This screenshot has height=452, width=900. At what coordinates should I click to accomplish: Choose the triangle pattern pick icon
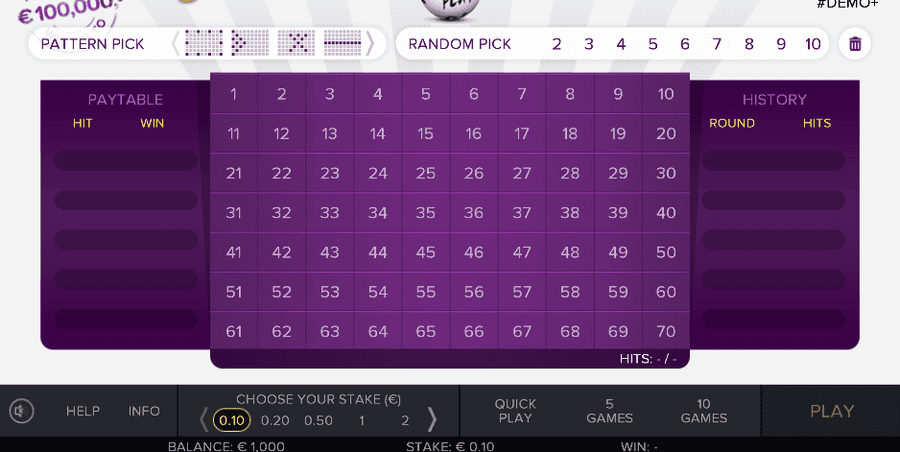click(x=250, y=44)
